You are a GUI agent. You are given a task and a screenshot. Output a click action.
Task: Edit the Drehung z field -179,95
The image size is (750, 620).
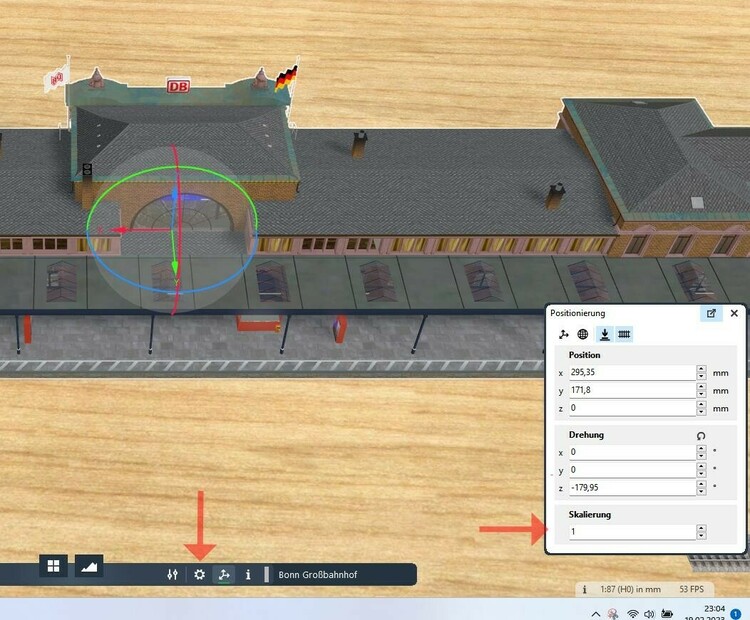pos(632,487)
